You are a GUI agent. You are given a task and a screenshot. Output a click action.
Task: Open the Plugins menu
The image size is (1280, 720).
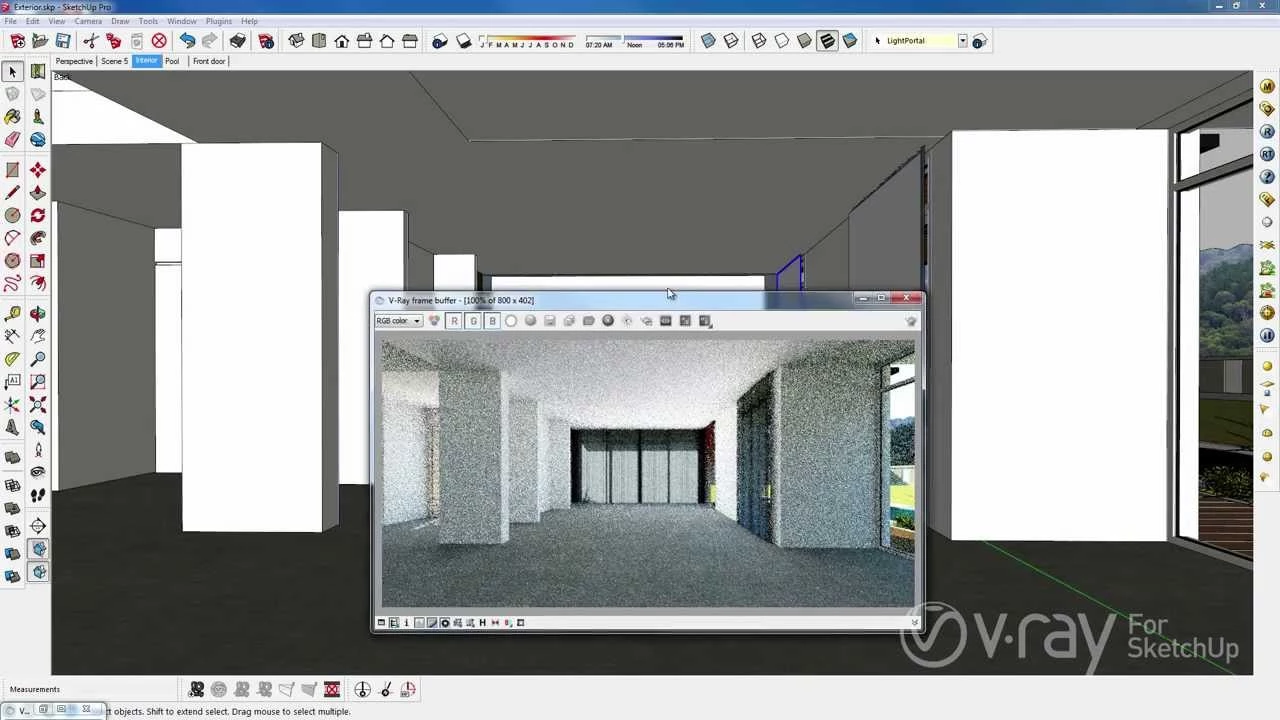(218, 21)
